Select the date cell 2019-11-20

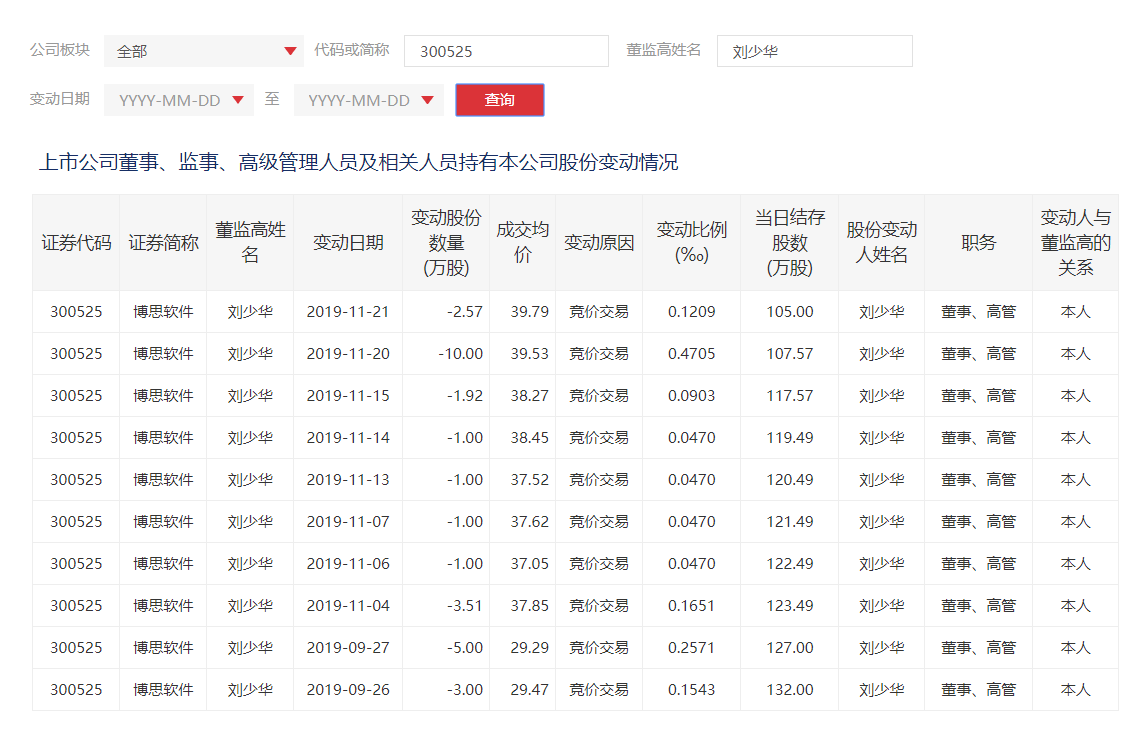click(x=348, y=354)
